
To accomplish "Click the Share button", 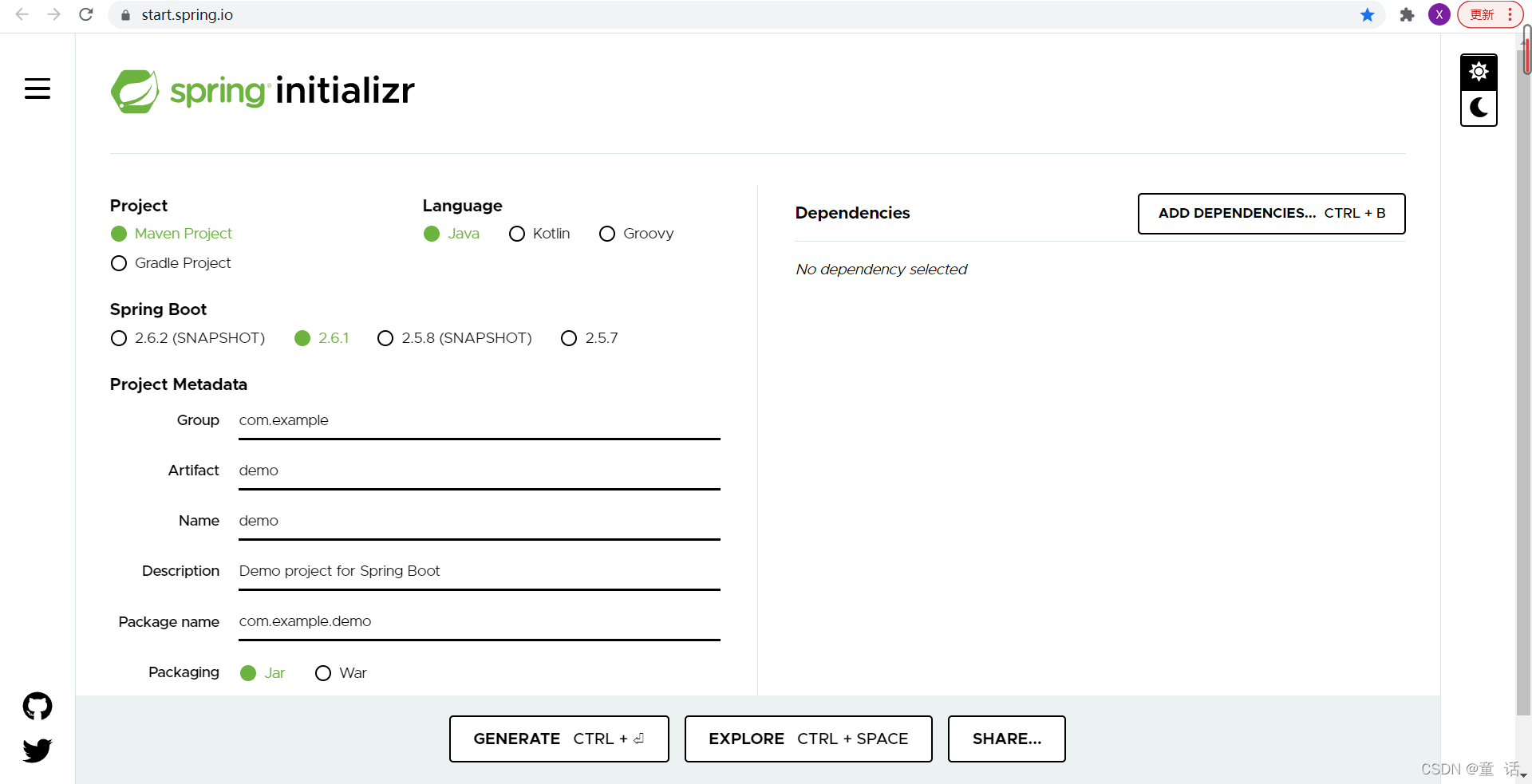I will [1007, 739].
